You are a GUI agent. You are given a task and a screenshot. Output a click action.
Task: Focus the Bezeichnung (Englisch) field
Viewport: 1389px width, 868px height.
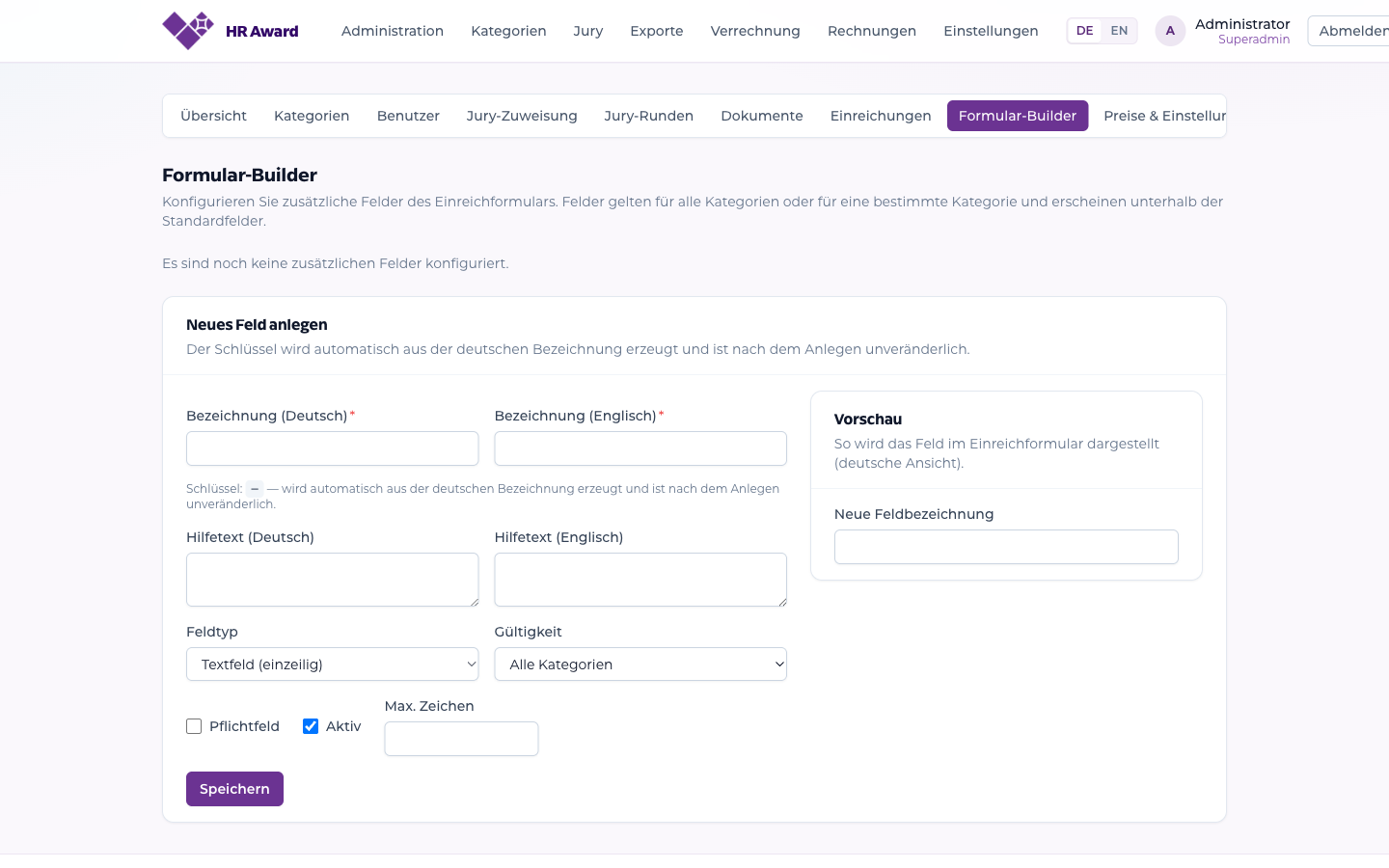coord(640,448)
